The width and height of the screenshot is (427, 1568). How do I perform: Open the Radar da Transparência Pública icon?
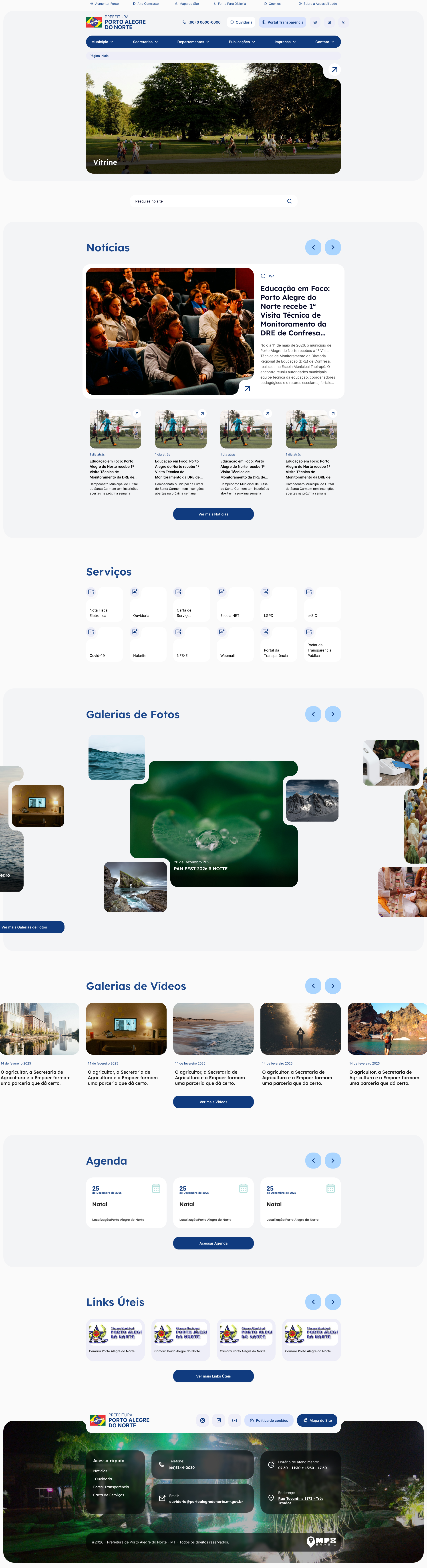[x=309, y=632]
